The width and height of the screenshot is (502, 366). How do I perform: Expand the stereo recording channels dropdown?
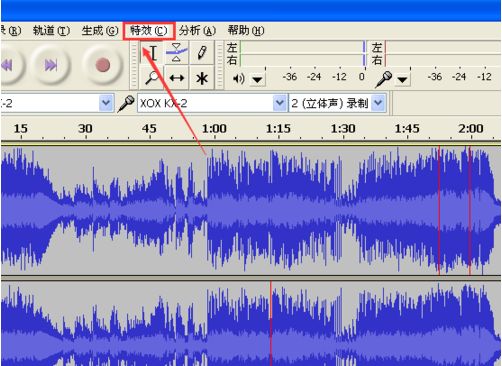pos(378,103)
